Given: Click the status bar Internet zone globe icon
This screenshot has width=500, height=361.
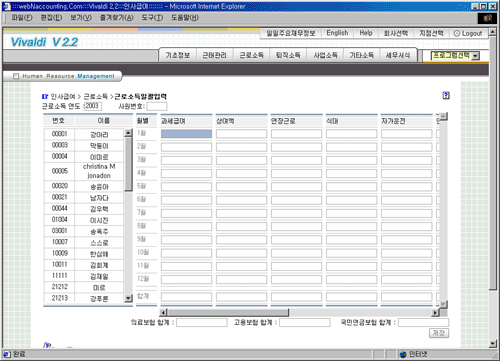Looking at the screenshot, I should (403, 354).
